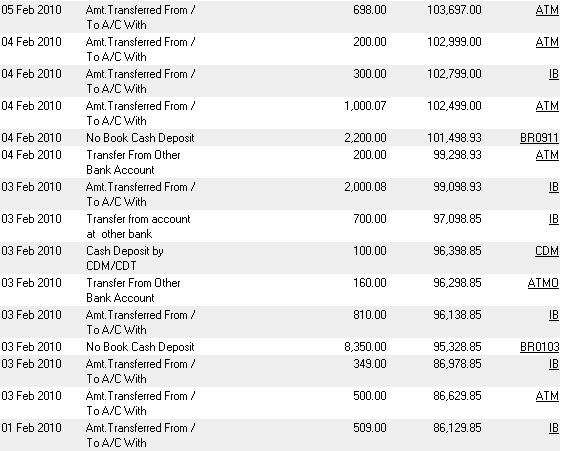The image size is (561, 451).
Task: Click the Cash Deposit by CDM/CDT description
Action: click(125, 258)
